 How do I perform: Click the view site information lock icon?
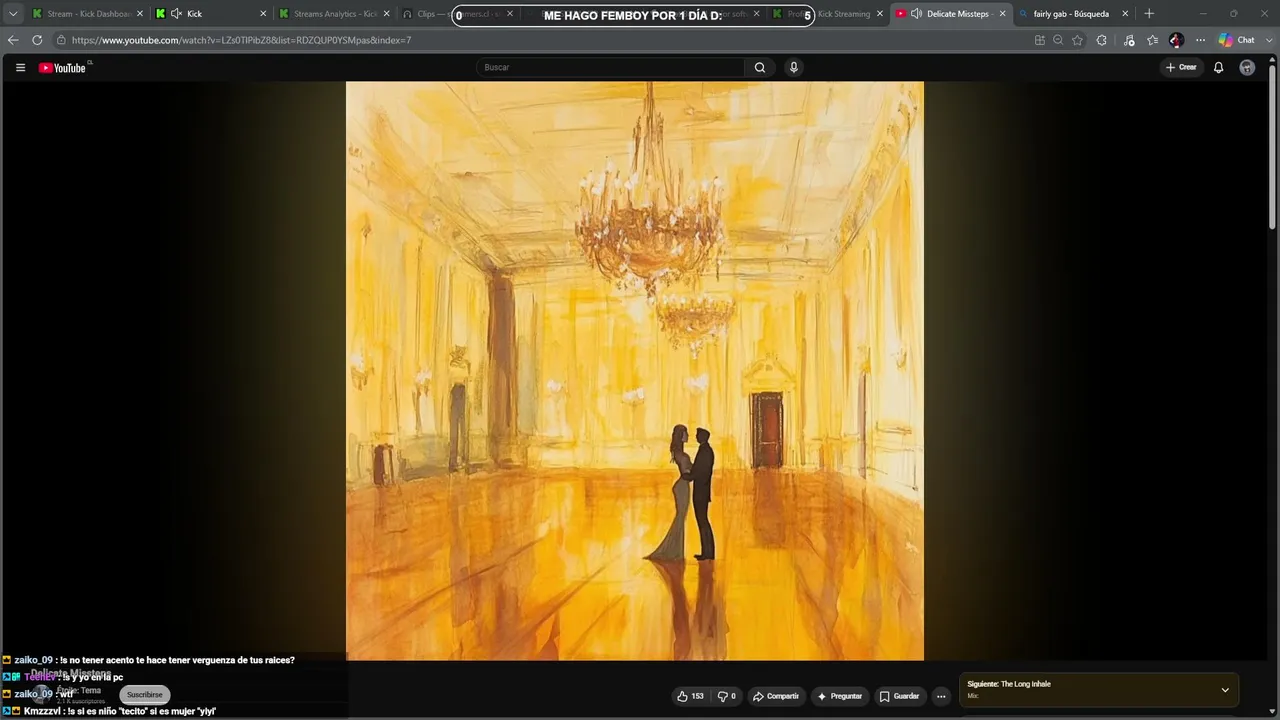[62, 40]
